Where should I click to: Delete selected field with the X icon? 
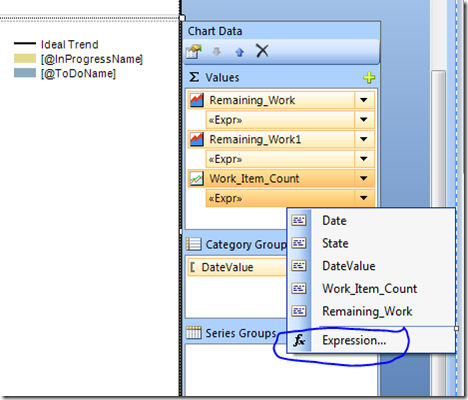tap(262, 51)
